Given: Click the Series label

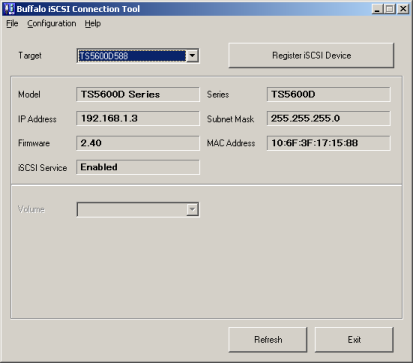Looking at the screenshot, I should [x=218, y=95].
